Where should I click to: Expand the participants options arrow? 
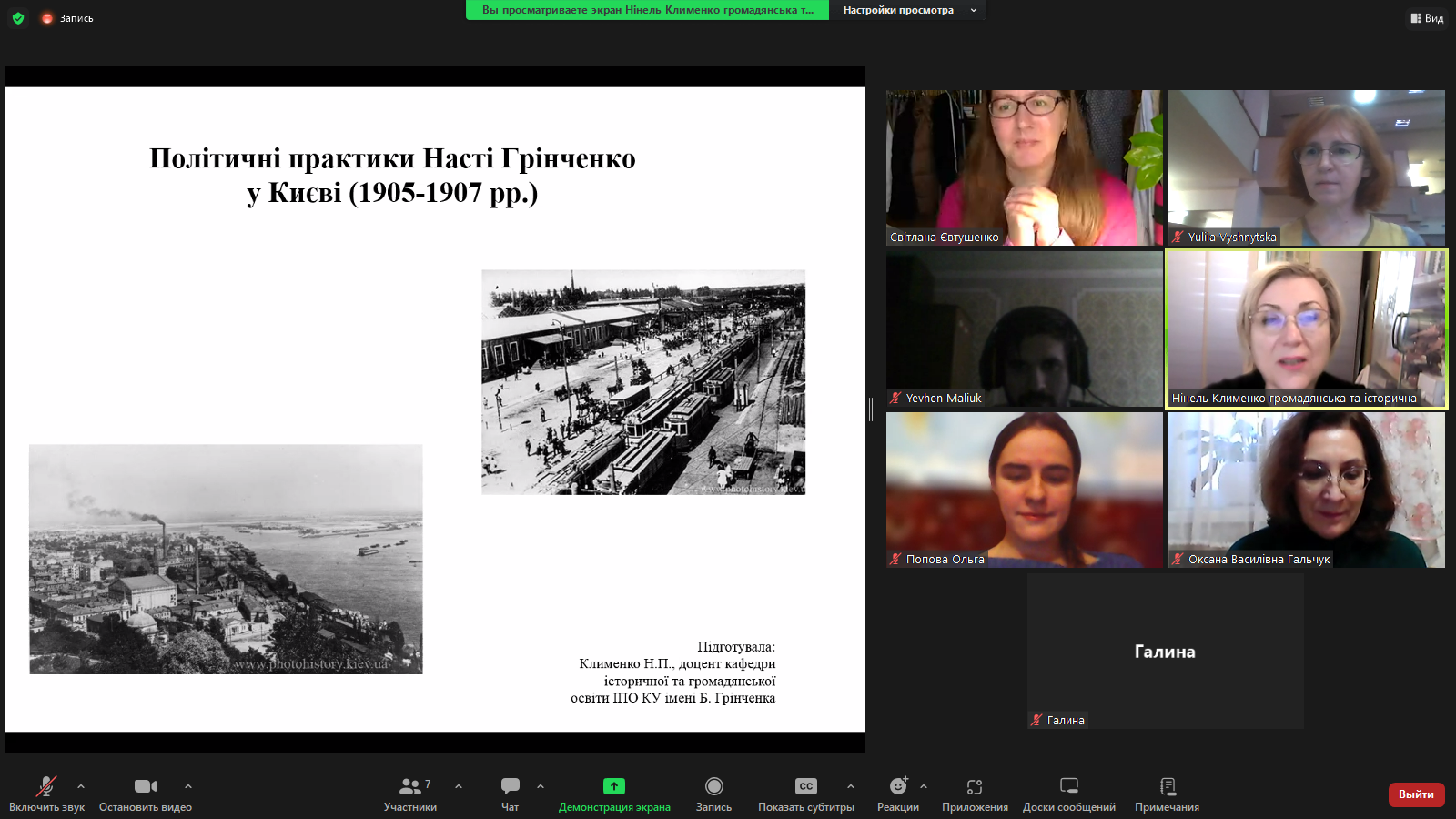point(459,786)
